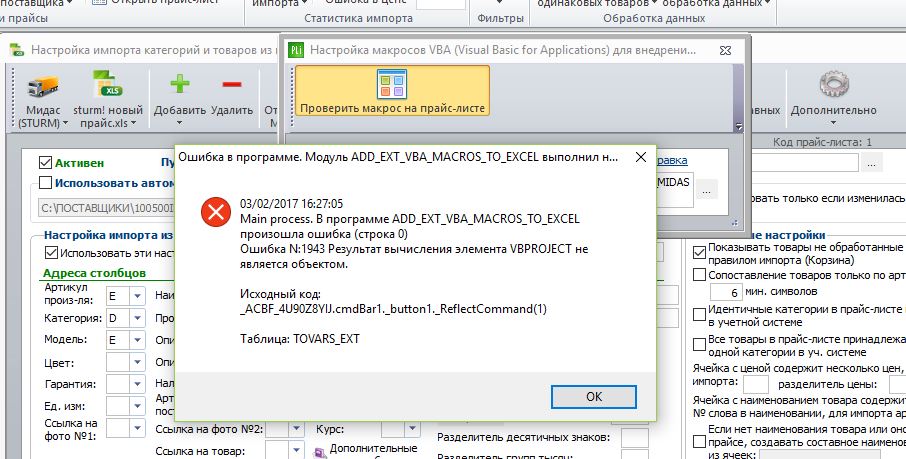The width and height of the screenshot is (906, 459).
Task: Click the 'sturm! новый прайс.xls' XLS icon
Action: click(x=107, y=85)
